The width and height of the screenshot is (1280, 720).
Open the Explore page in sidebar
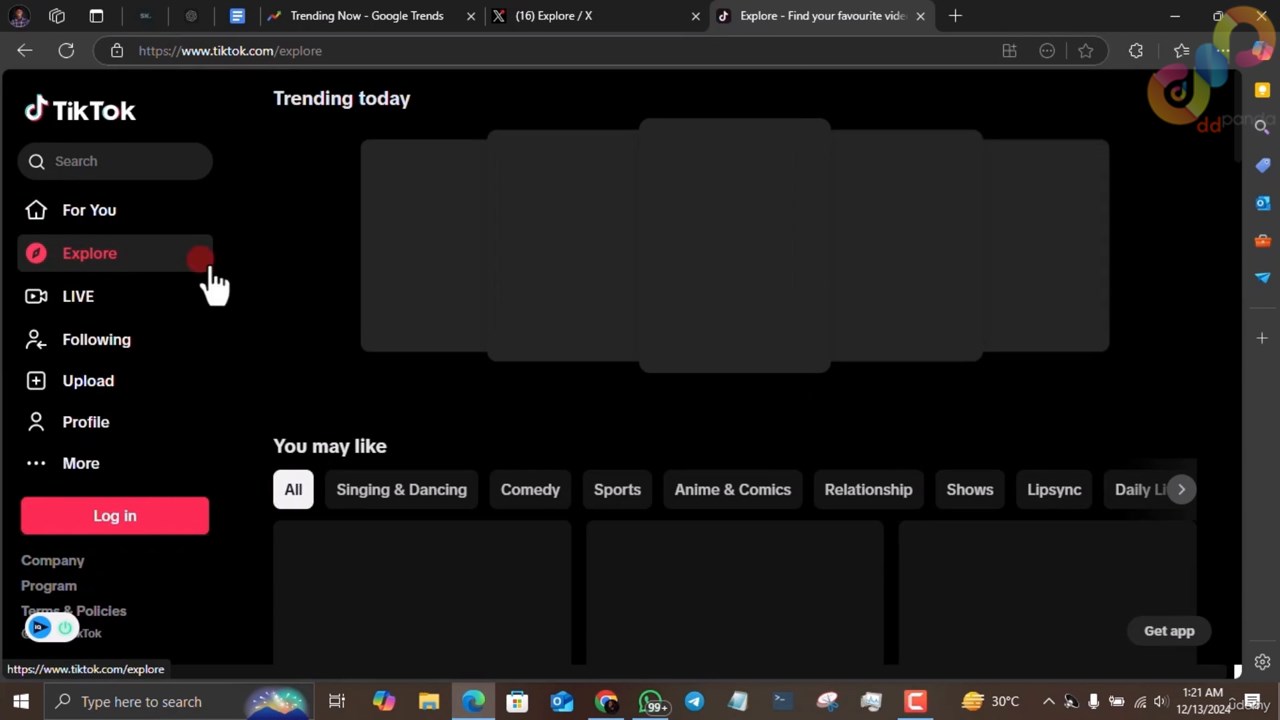point(115,253)
